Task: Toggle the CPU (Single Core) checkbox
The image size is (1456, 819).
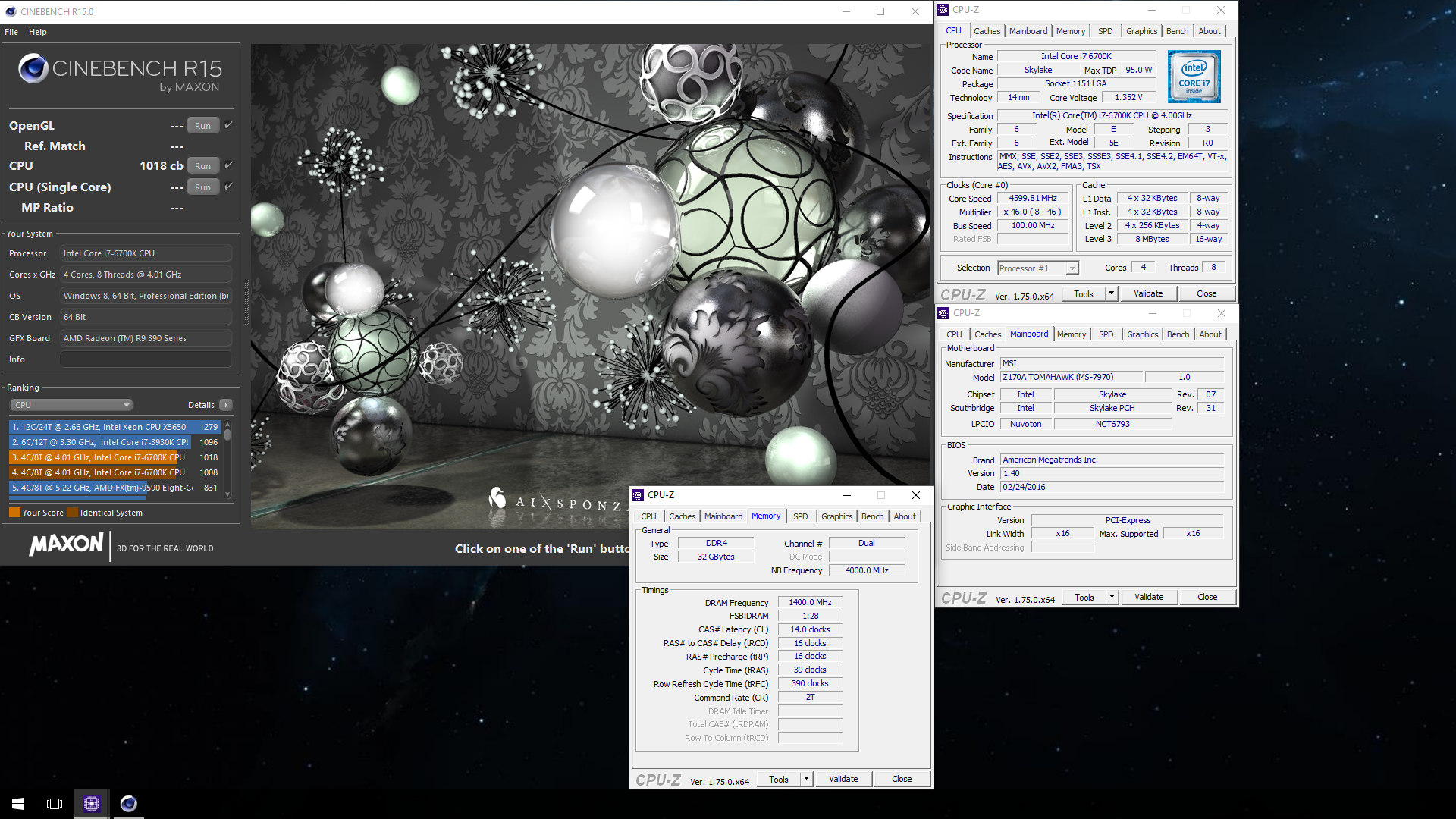Action: coord(228,186)
